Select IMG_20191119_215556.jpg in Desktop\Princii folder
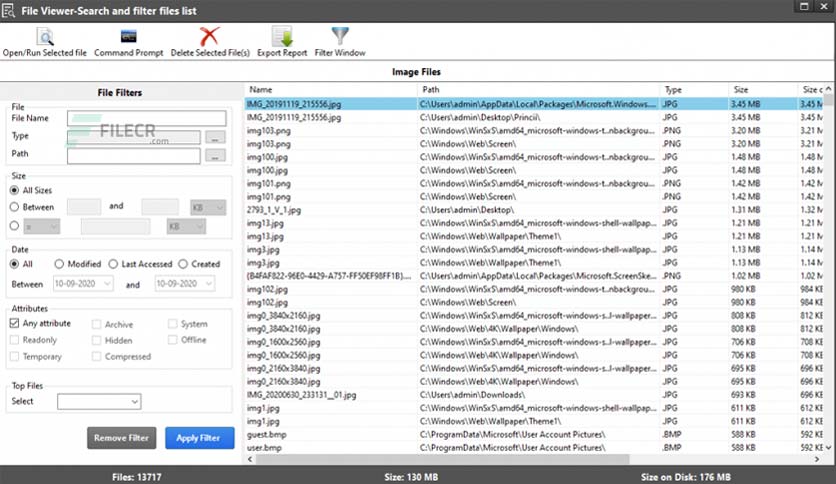 pos(534,117)
